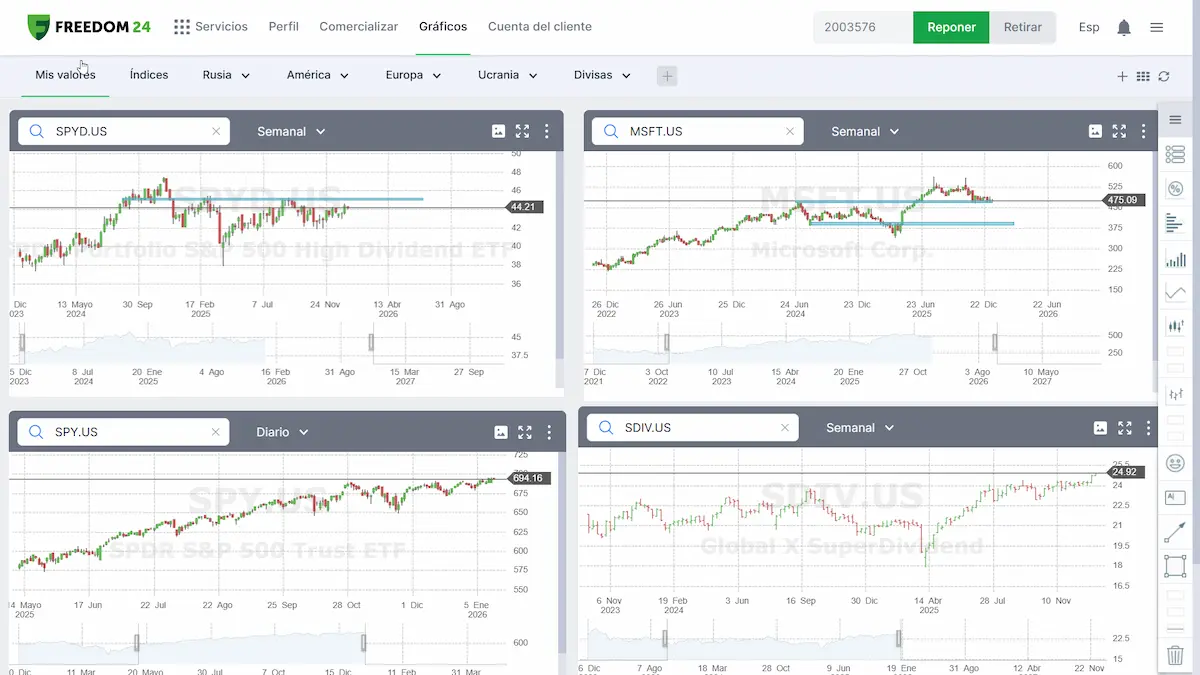Open the hamburger menu in the header

[1157, 28]
